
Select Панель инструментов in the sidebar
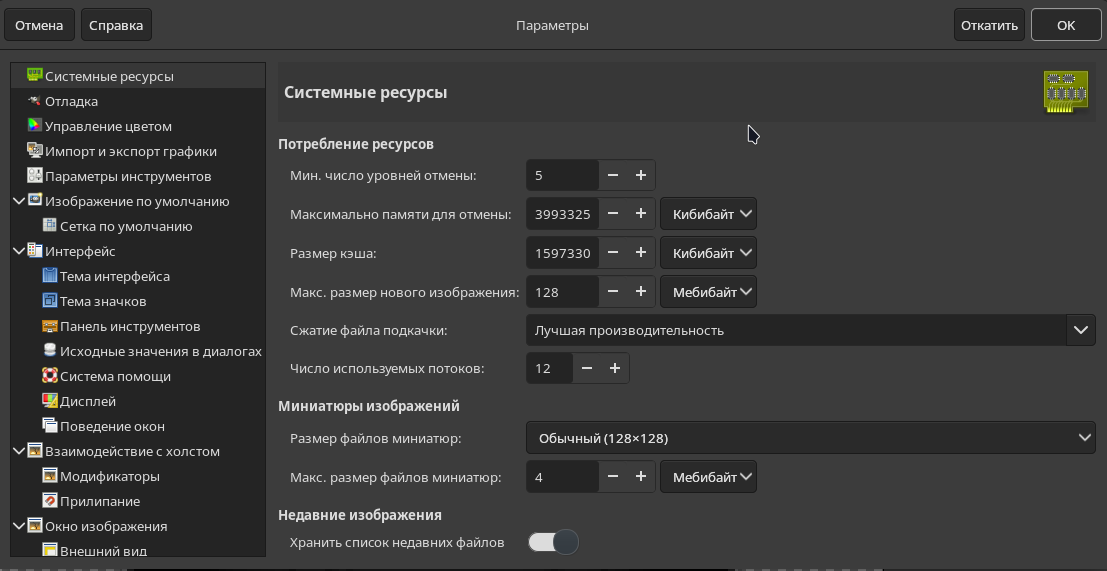pyautogui.click(x=130, y=326)
